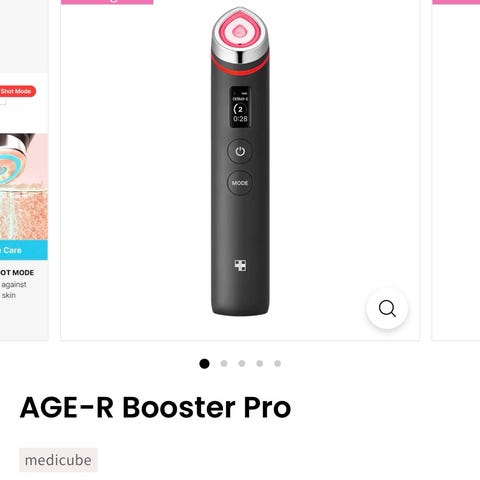This screenshot has height=480, width=480.
Task: Click the AGE-R Booster Pro title
Action: 155,407
